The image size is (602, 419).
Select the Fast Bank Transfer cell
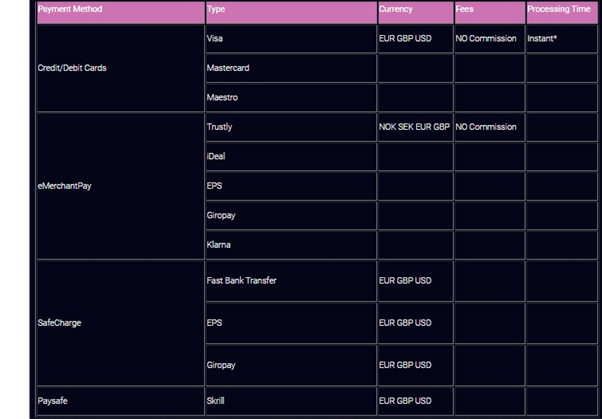click(291, 281)
